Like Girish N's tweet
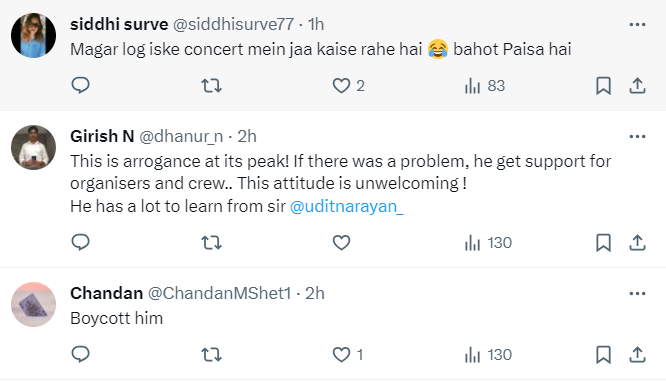The height and width of the screenshot is (381, 666). [341, 243]
